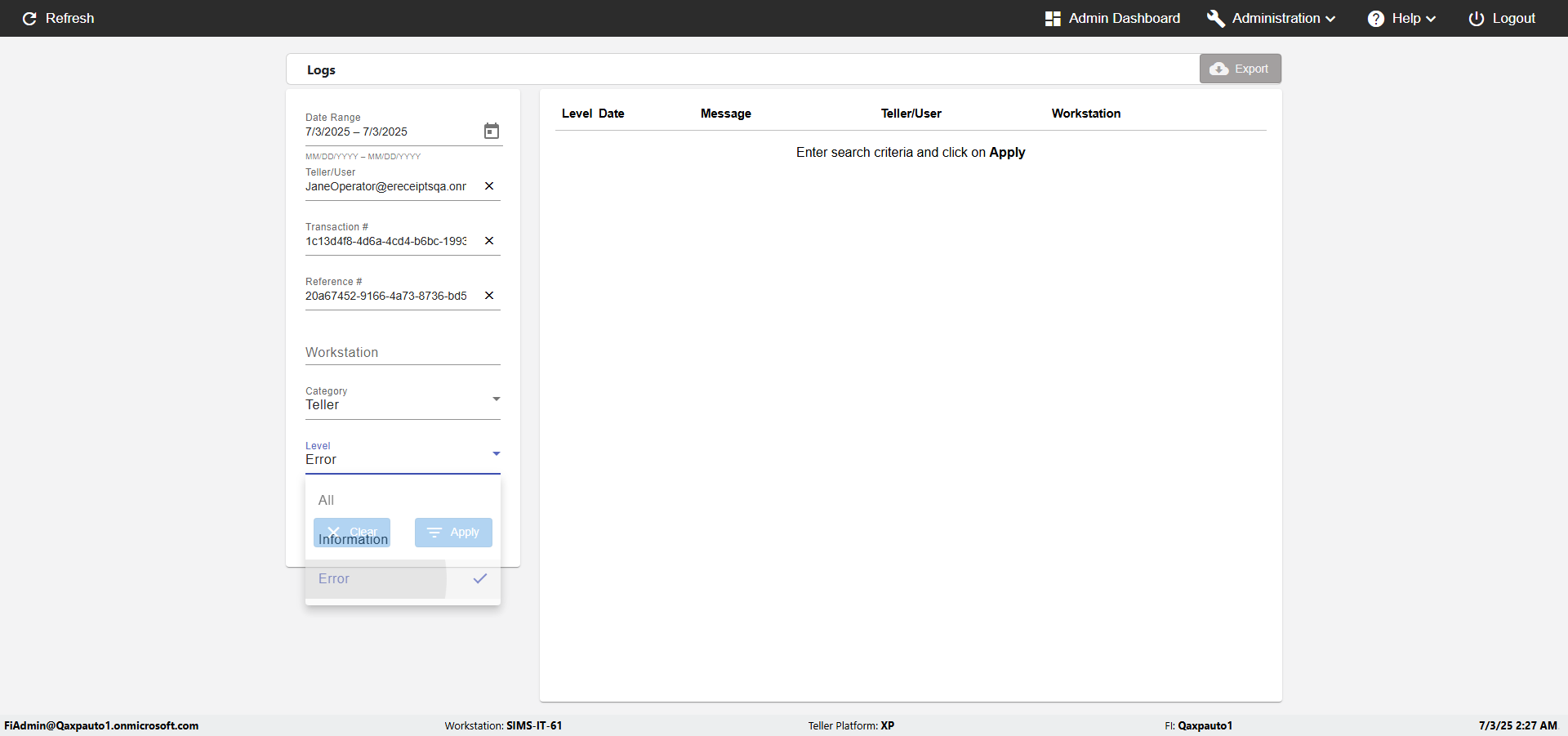The image size is (1568, 736).
Task: Open the Category dropdown arrow
Action: coord(496,399)
